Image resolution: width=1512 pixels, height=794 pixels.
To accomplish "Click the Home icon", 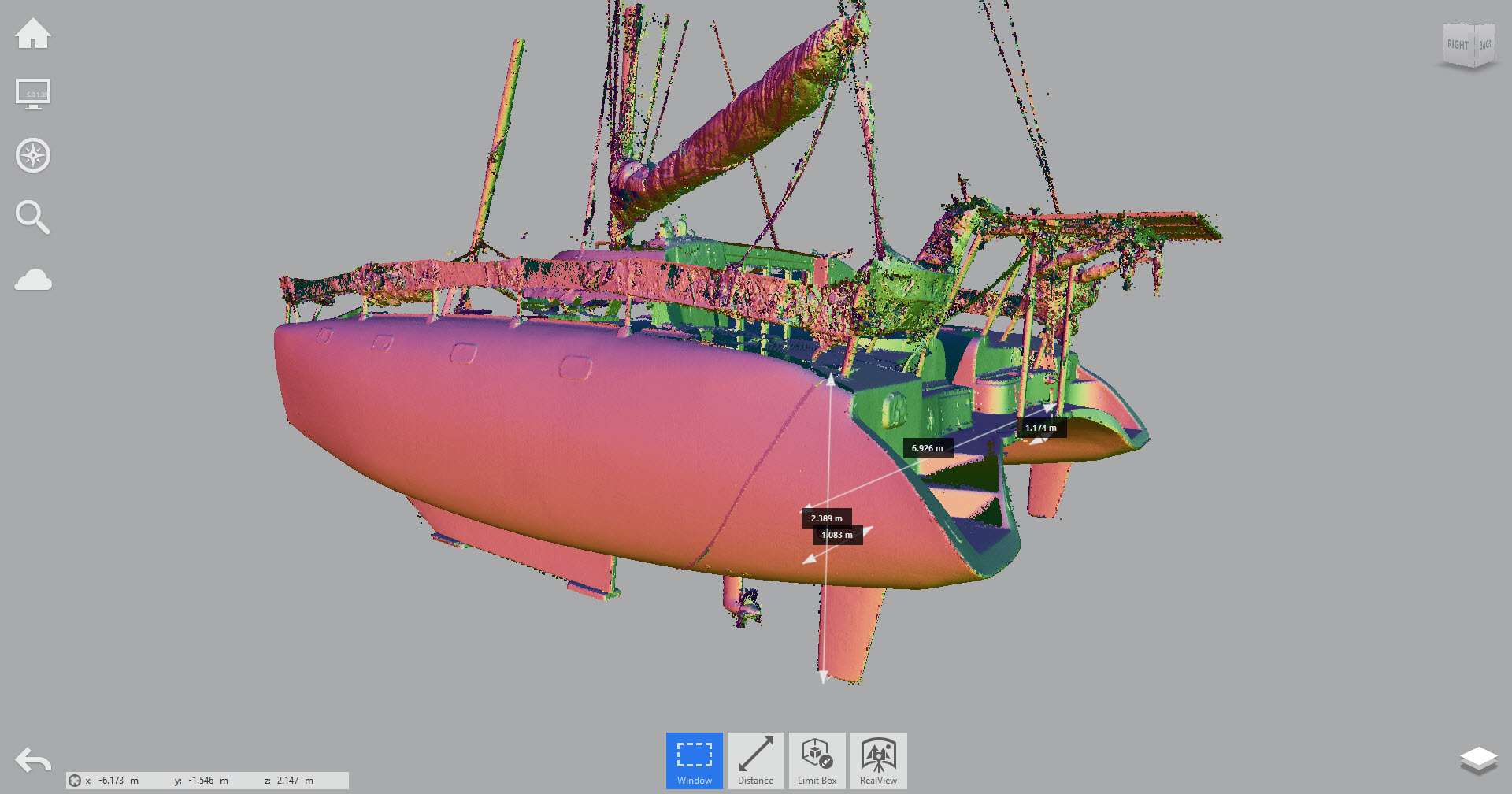I will [x=33, y=34].
